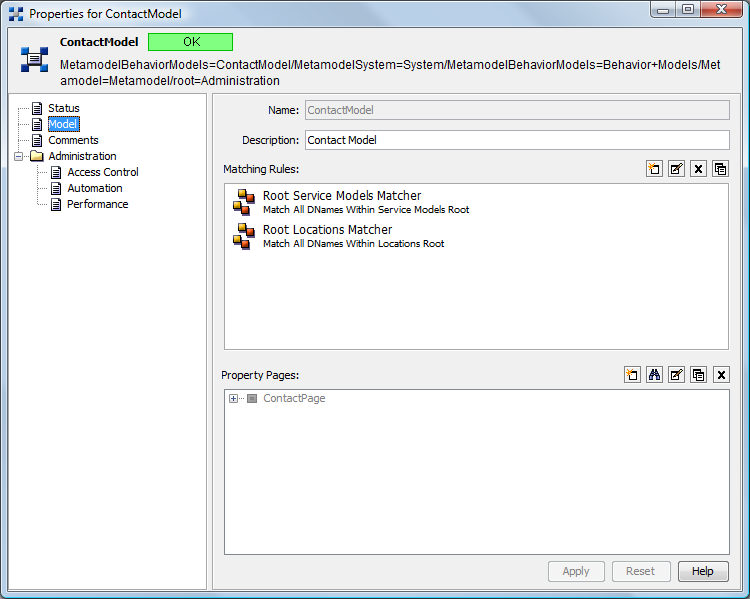Click the title bar application icon

[x=16, y=14]
